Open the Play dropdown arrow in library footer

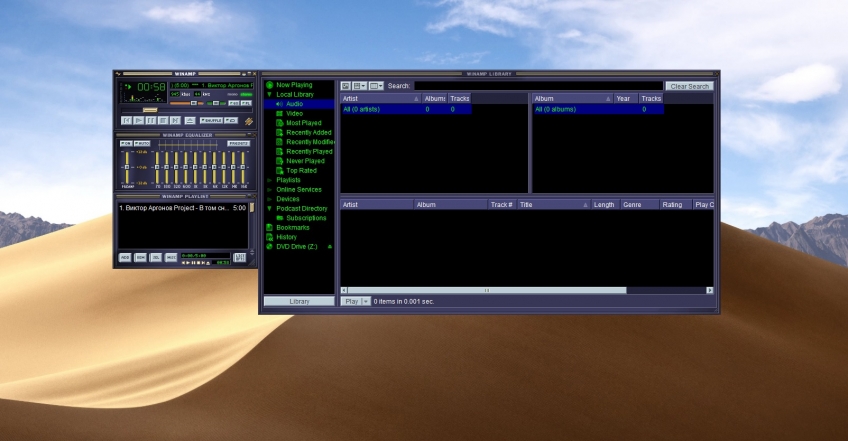pyautogui.click(x=366, y=301)
